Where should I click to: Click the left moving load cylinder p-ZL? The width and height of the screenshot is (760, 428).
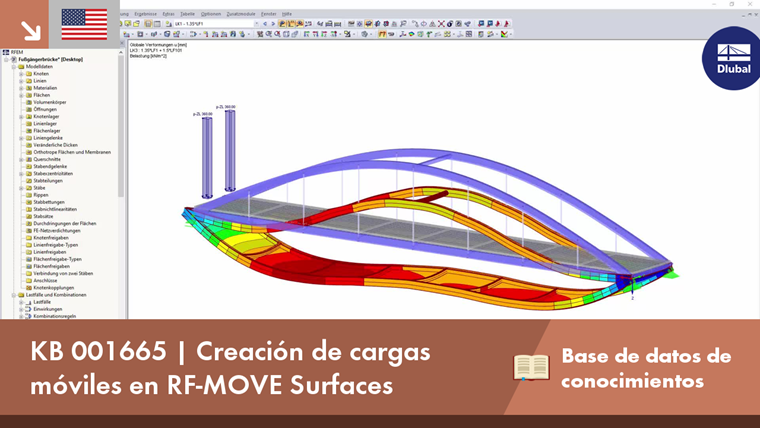[207, 158]
